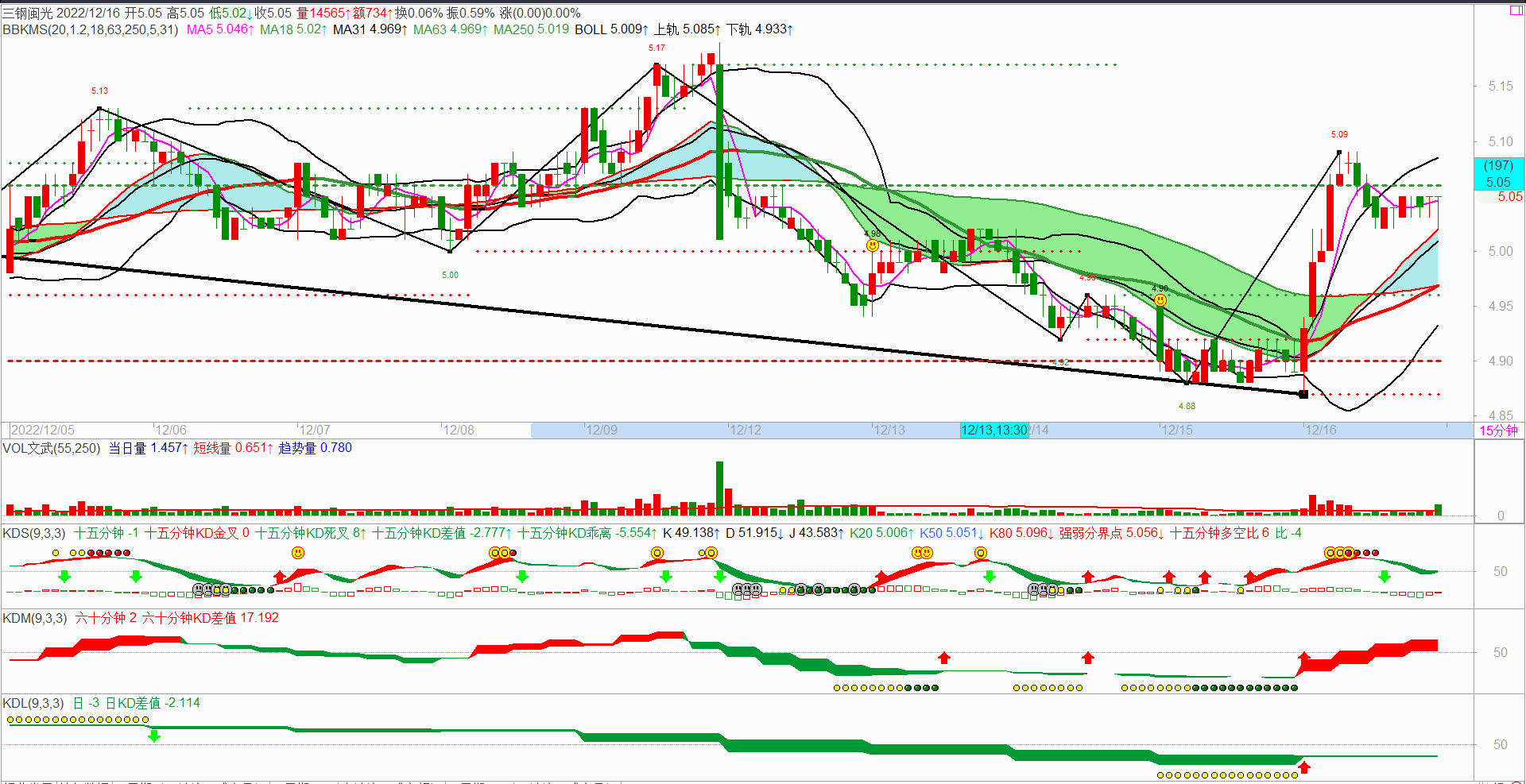Select the highlighted 12/13,13:30 time marker
Screen dimensions: 1526x784
(993, 430)
